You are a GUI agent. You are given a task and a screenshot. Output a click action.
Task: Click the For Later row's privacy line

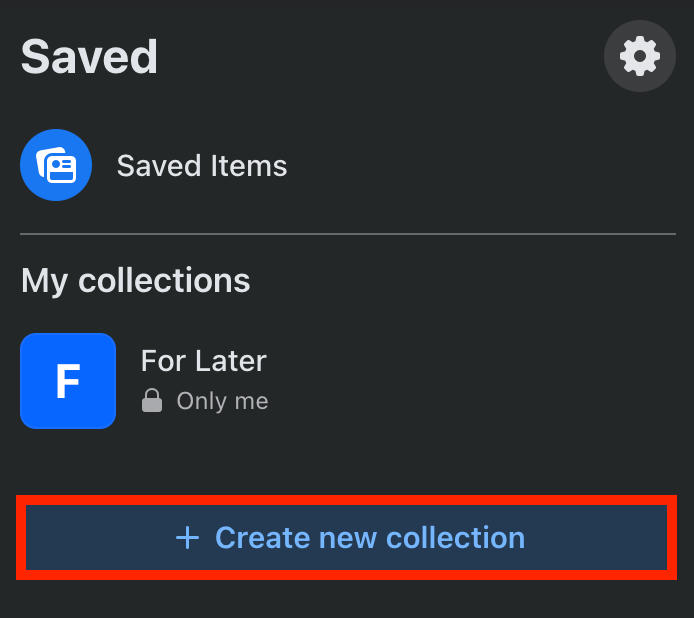[205, 402]
